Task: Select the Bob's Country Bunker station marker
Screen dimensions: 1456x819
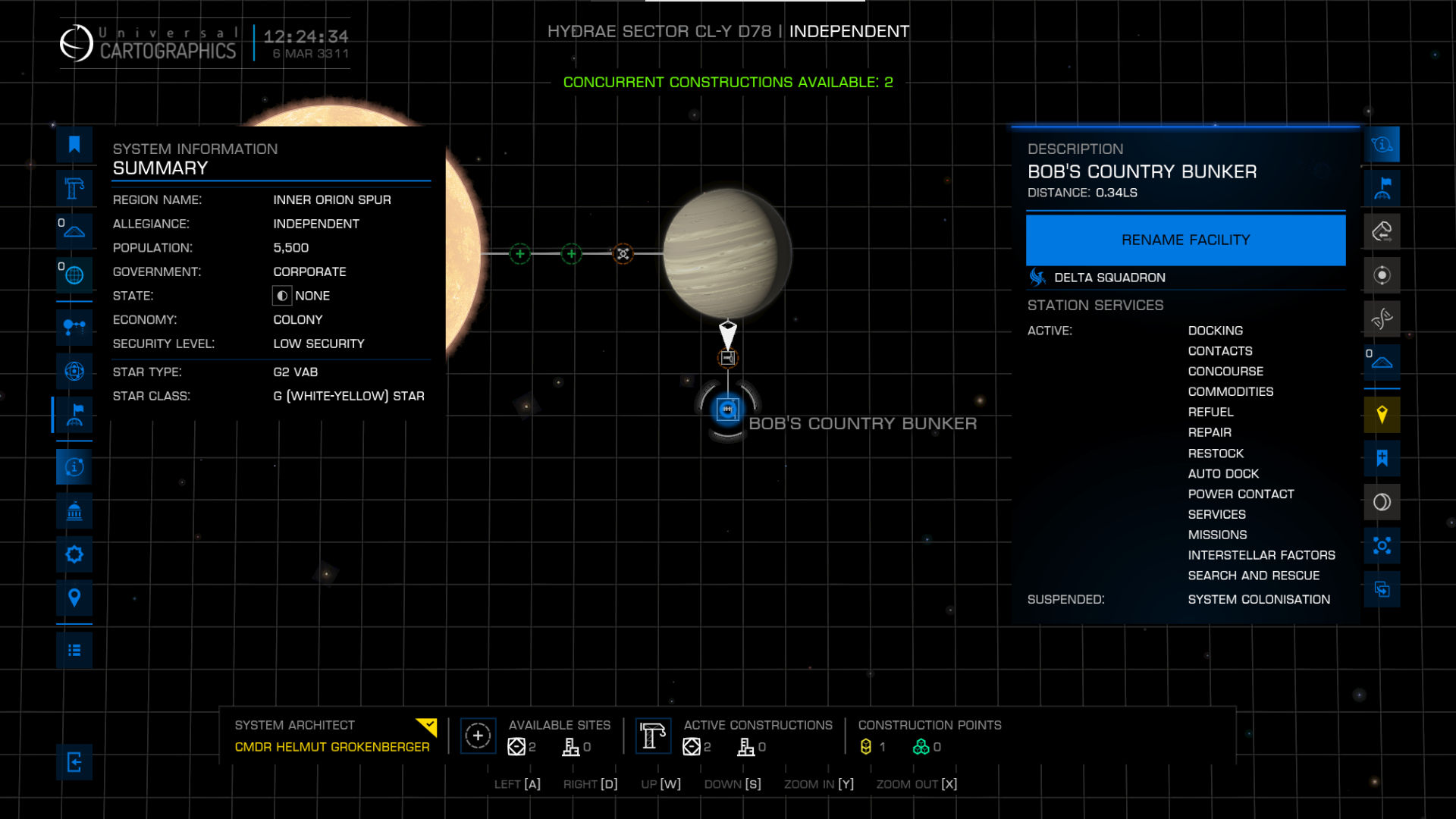Action: point(727,409)
